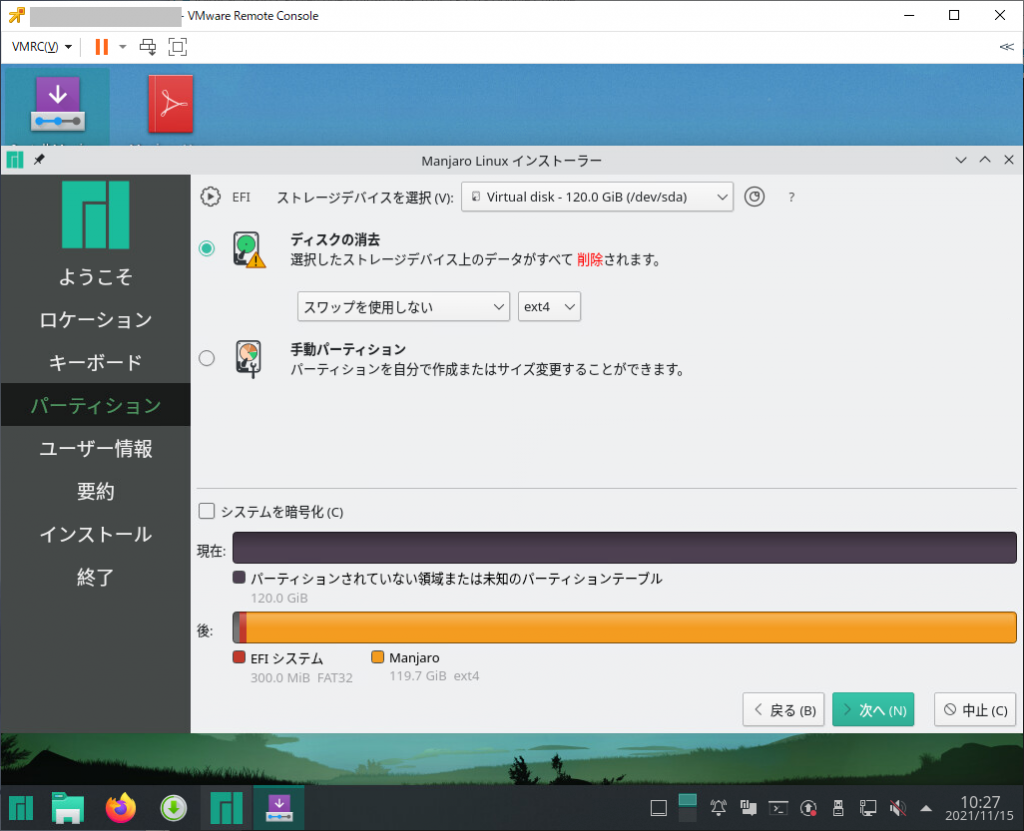The height and width of the screenshot is (831, 1024).
Task: Click the installer taskbar window entry
Action: [x=279, y=808]
